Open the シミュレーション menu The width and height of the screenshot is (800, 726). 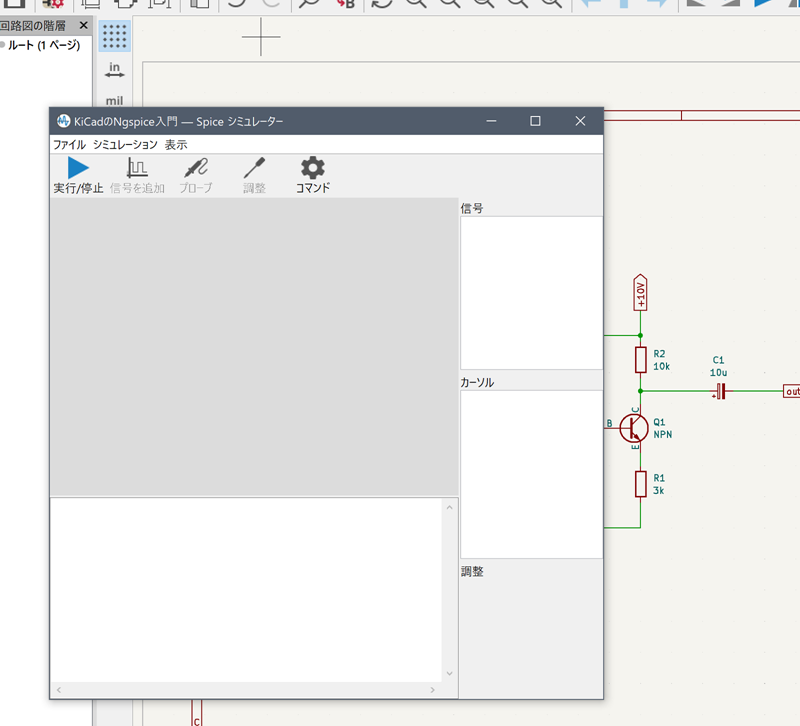(125, 145)
